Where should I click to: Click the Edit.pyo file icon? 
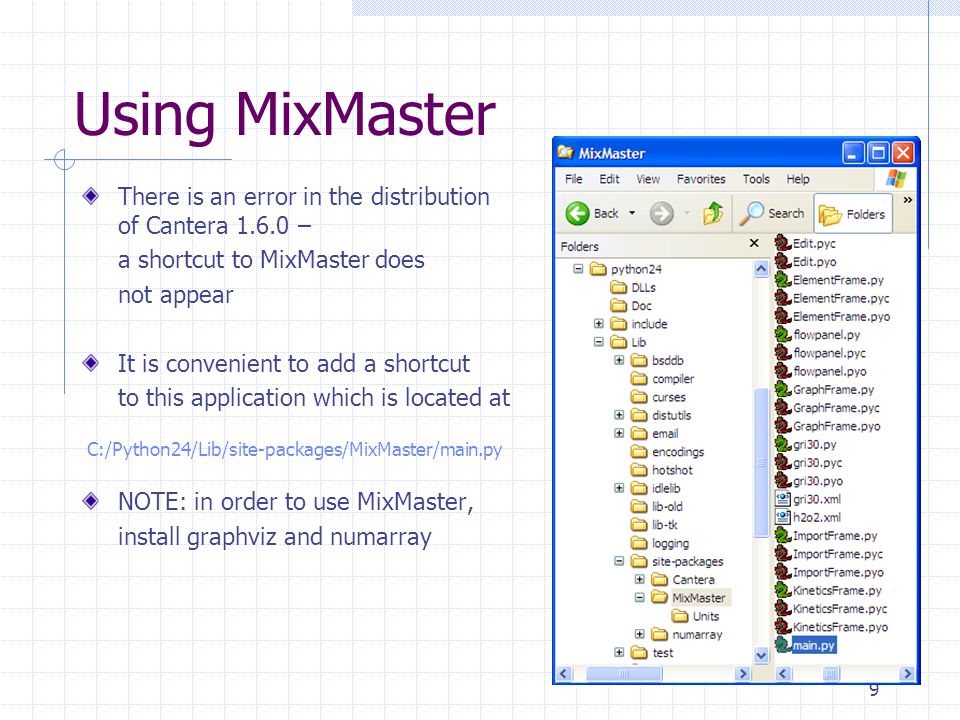(783, 261)
